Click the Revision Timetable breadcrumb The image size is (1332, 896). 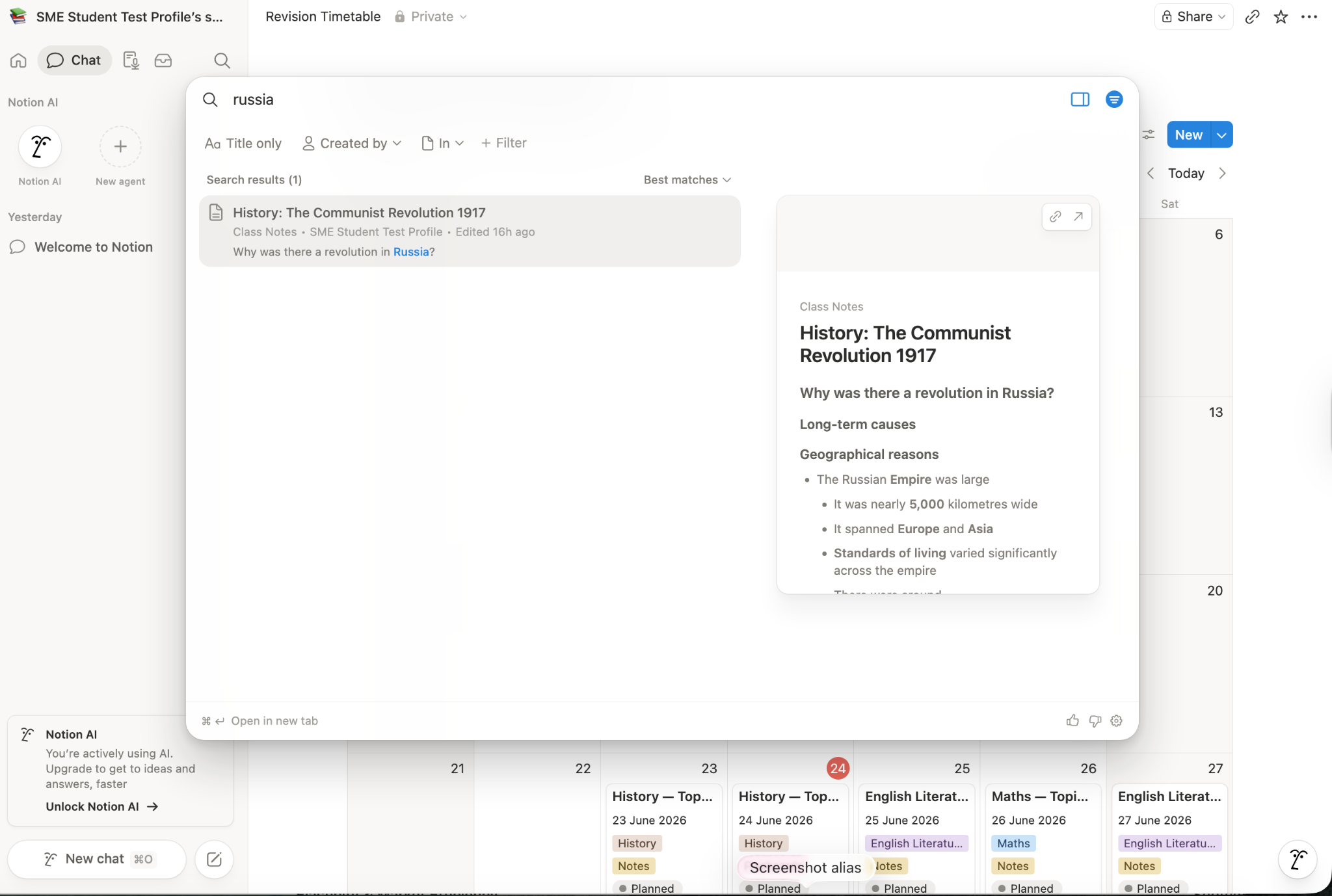(323, 16)
